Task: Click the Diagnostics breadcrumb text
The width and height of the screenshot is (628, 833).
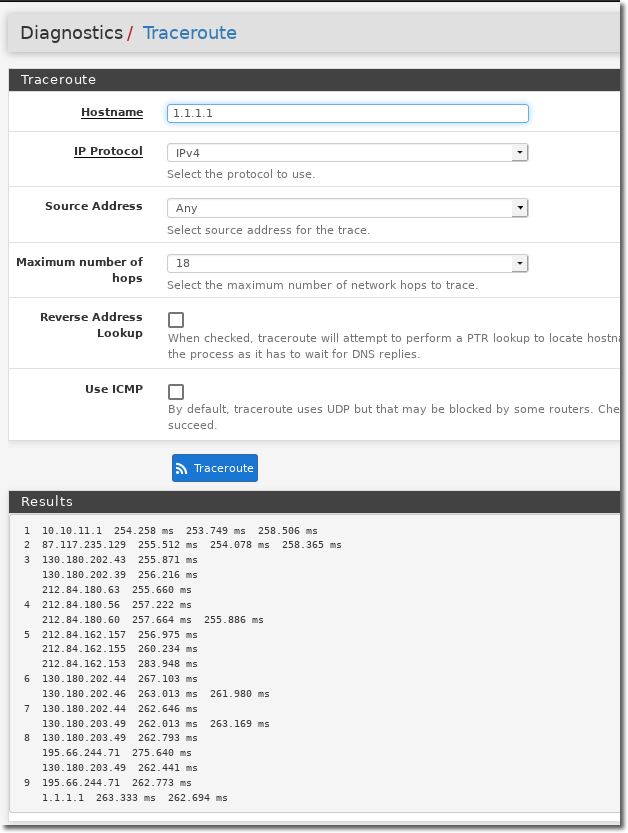Action: point(72,32)
